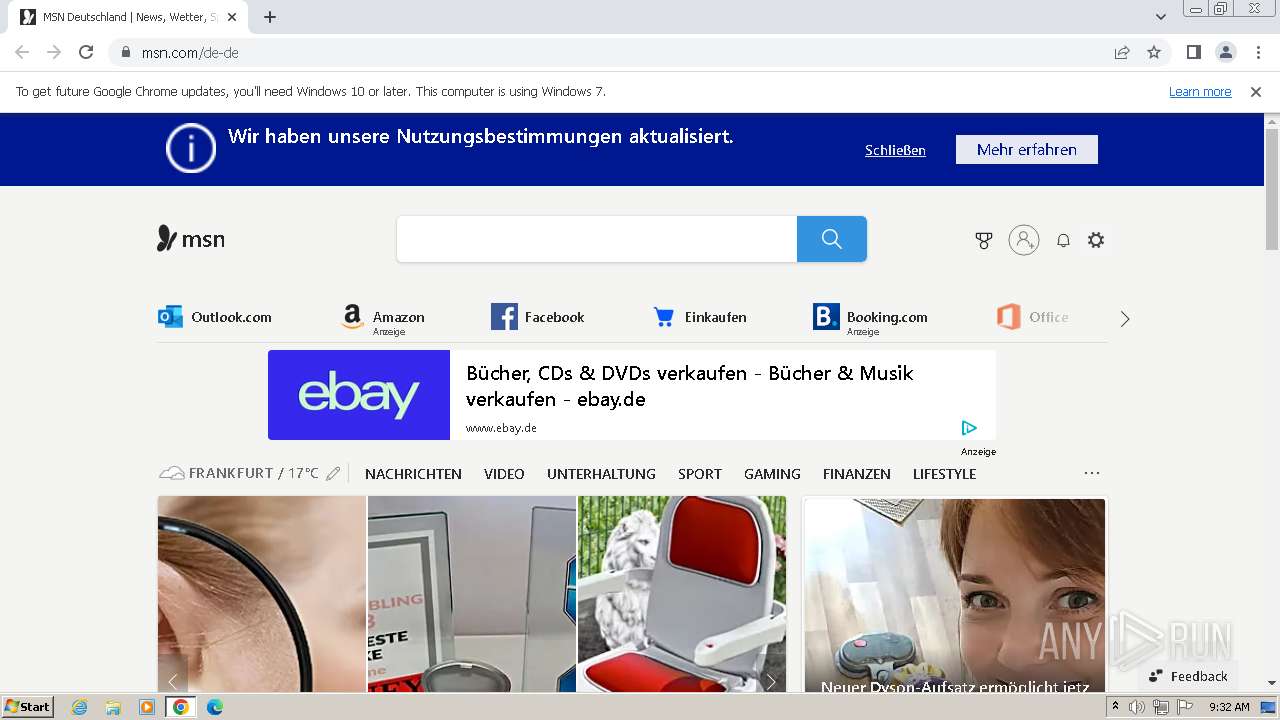Dismiss the Chrome update infobar
Viewport: 1280px width, 720px height.
pos(1256,91)
